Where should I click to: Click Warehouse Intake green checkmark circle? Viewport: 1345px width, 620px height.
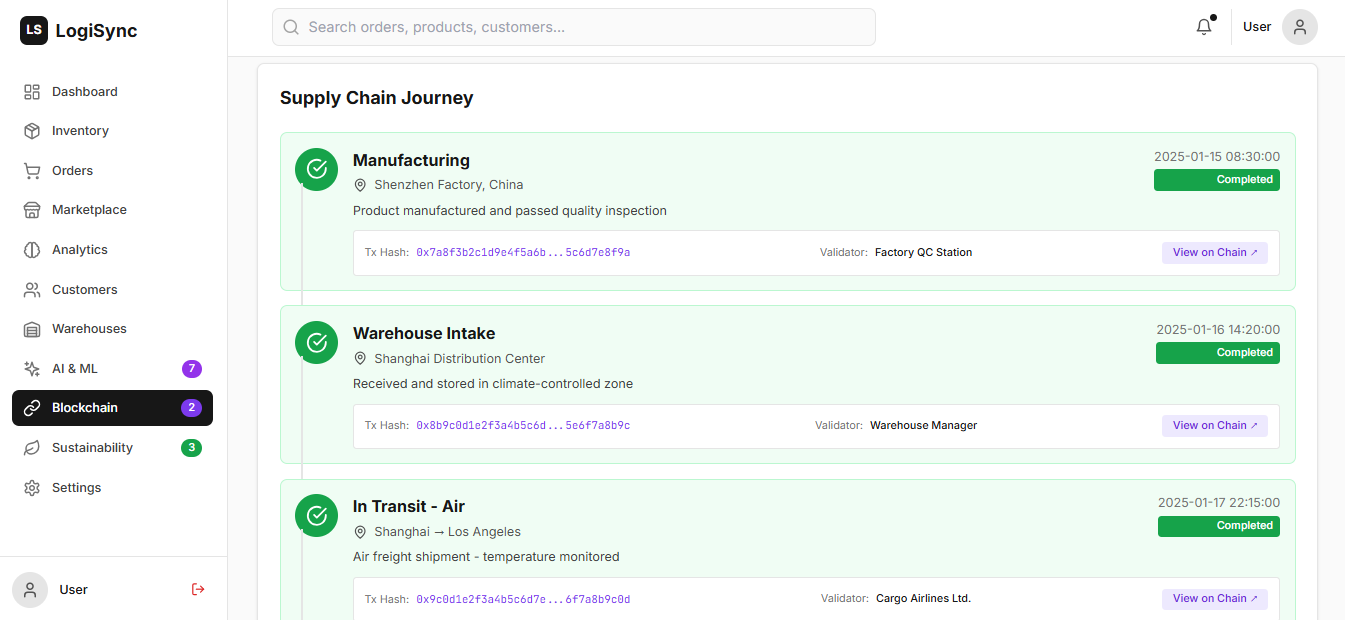[317, 342]
